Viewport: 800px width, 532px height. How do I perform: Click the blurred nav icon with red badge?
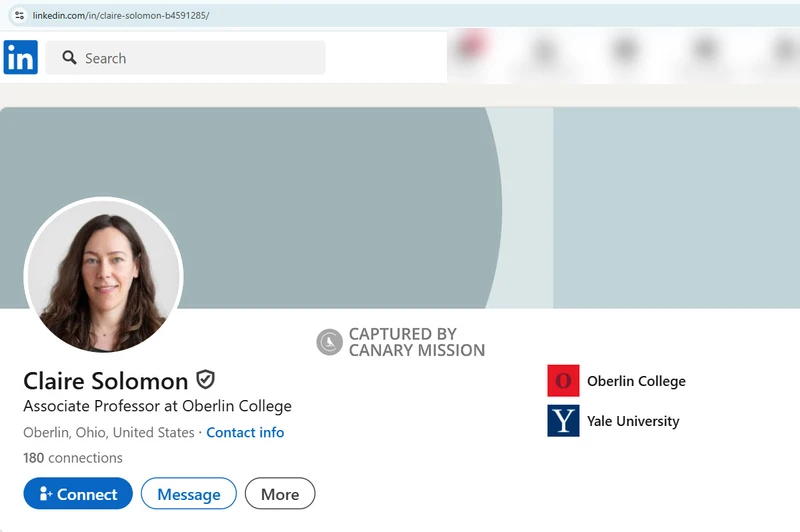[469, 48]
